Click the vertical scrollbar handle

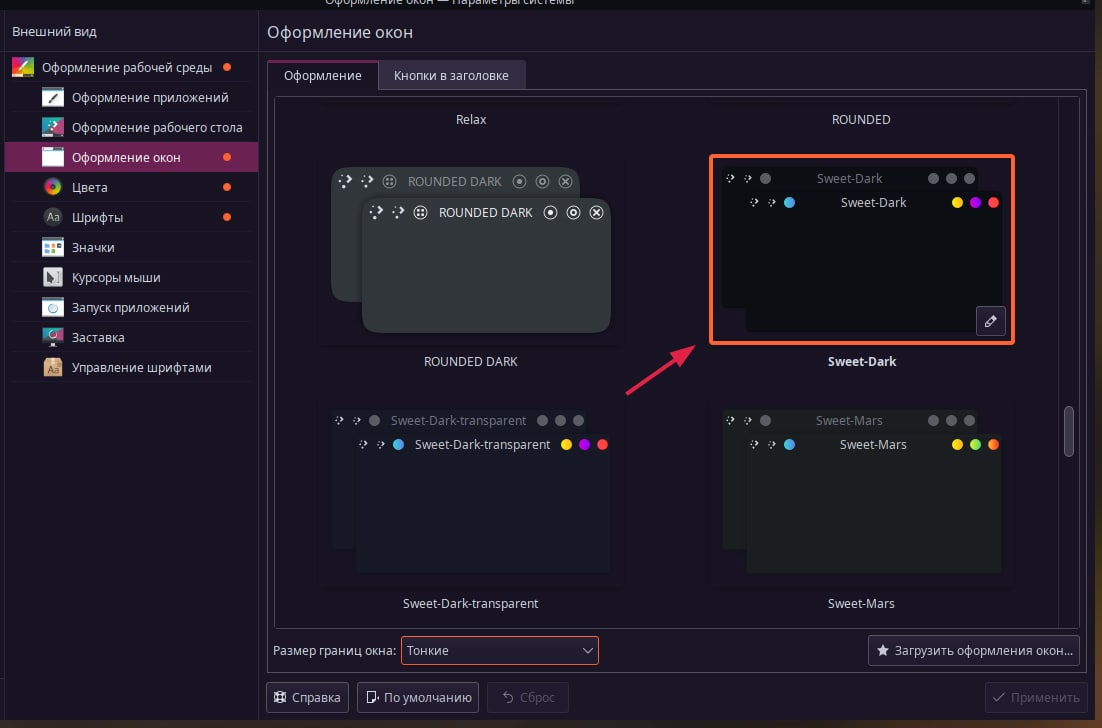[1069, 431]
